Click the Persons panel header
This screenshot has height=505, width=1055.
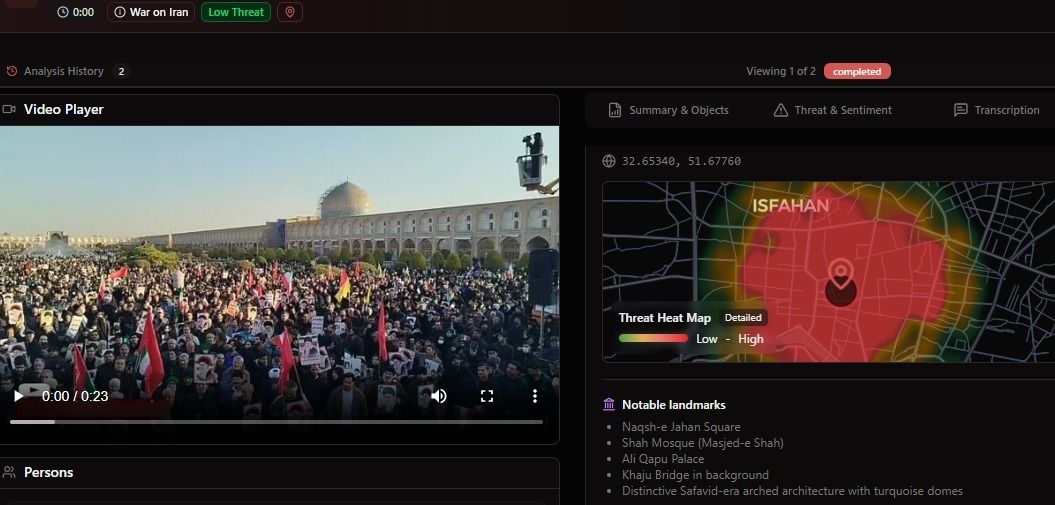(x=279, y=473)
